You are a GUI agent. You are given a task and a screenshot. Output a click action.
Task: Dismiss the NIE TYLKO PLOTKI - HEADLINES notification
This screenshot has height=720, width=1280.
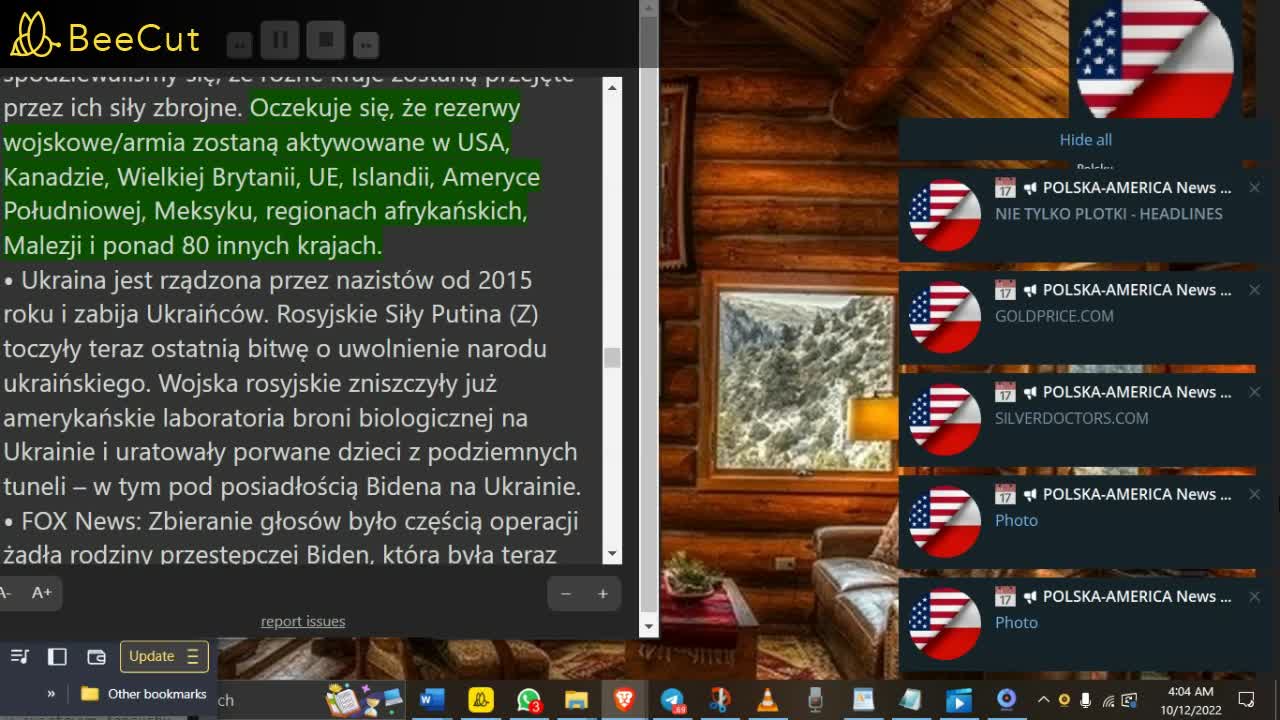[x=1254, y=187]
